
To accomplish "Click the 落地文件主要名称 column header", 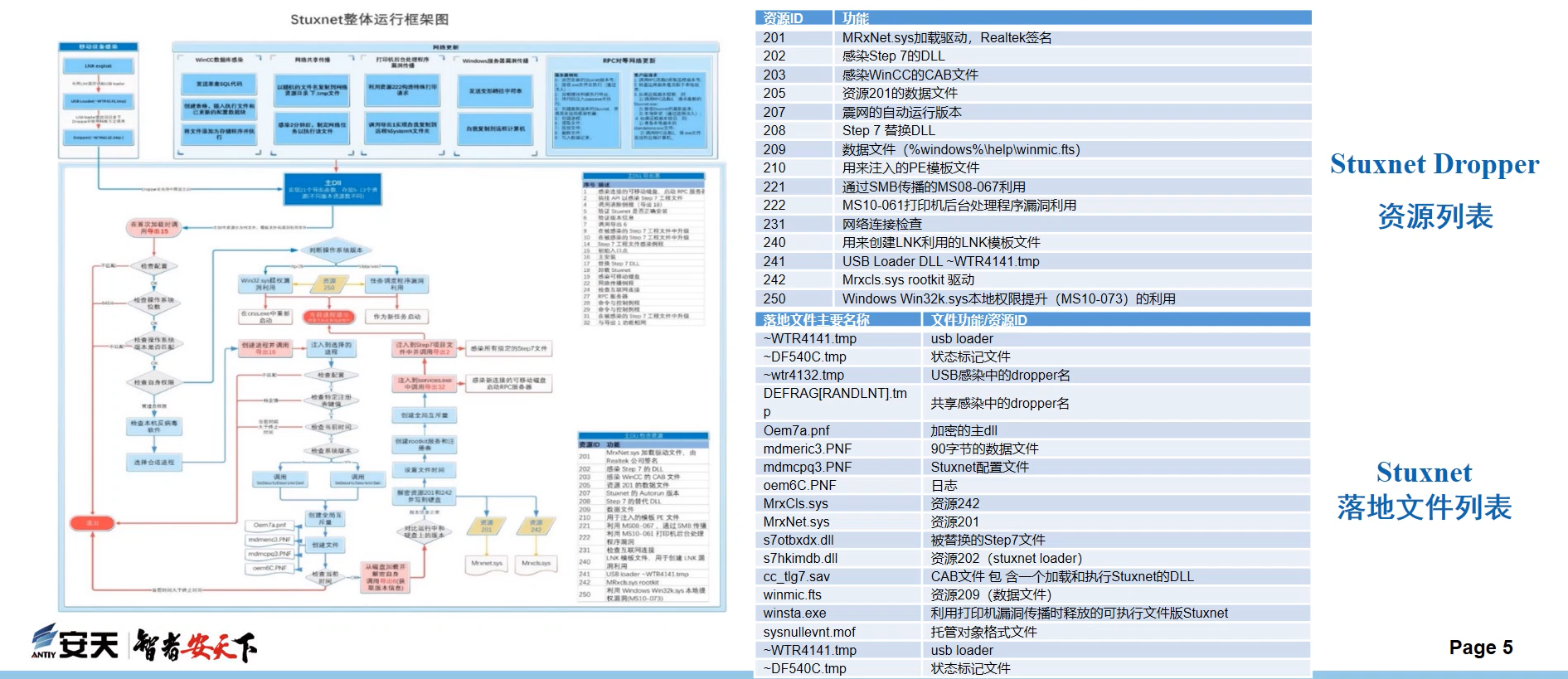I will tap(838, 320).
